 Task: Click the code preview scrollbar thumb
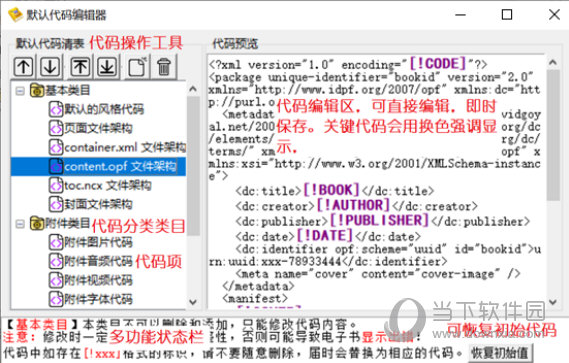(x=553, y=135)
